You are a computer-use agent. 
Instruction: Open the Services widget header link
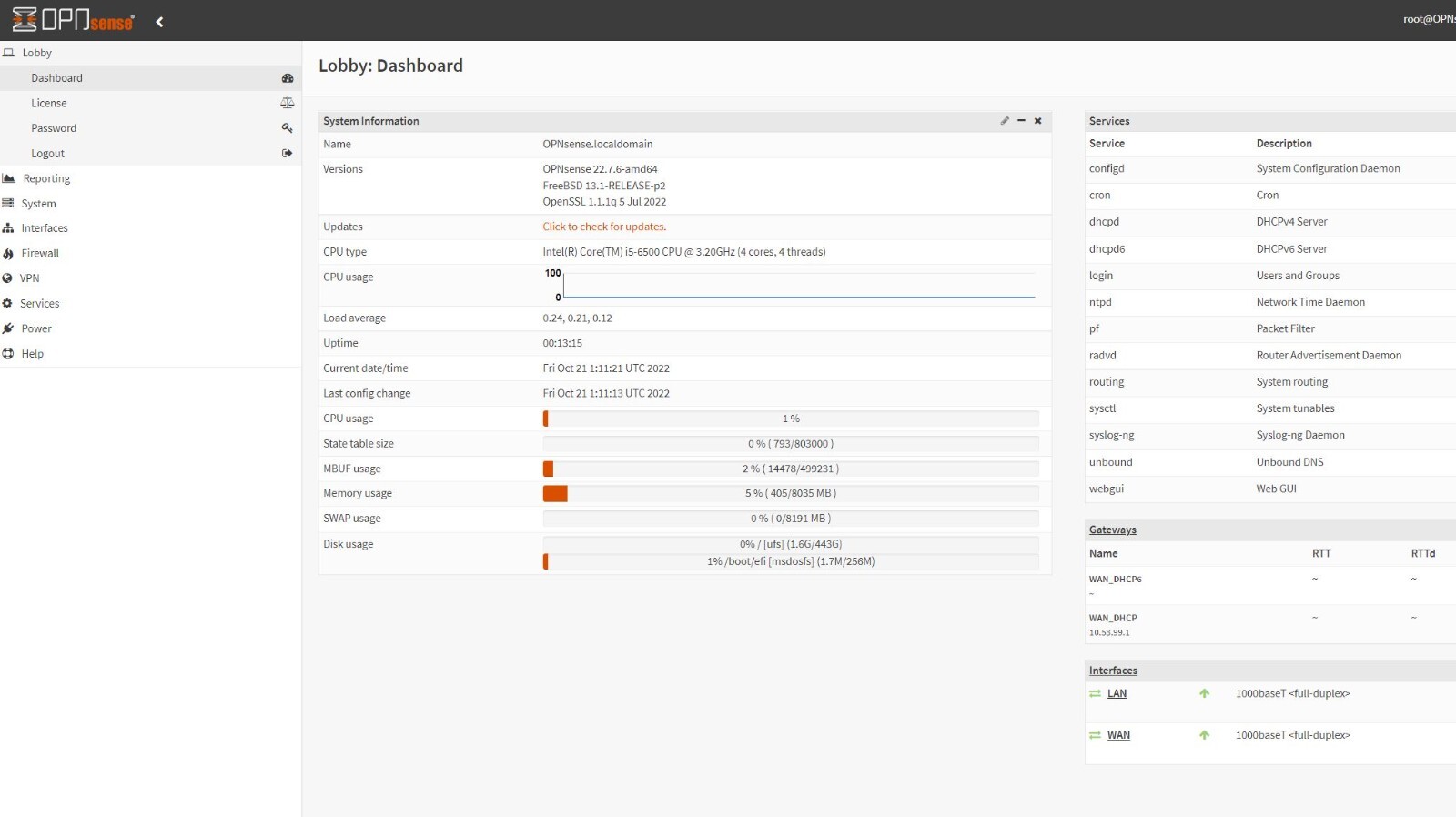pyautogui.click(x=1109, y=121)
